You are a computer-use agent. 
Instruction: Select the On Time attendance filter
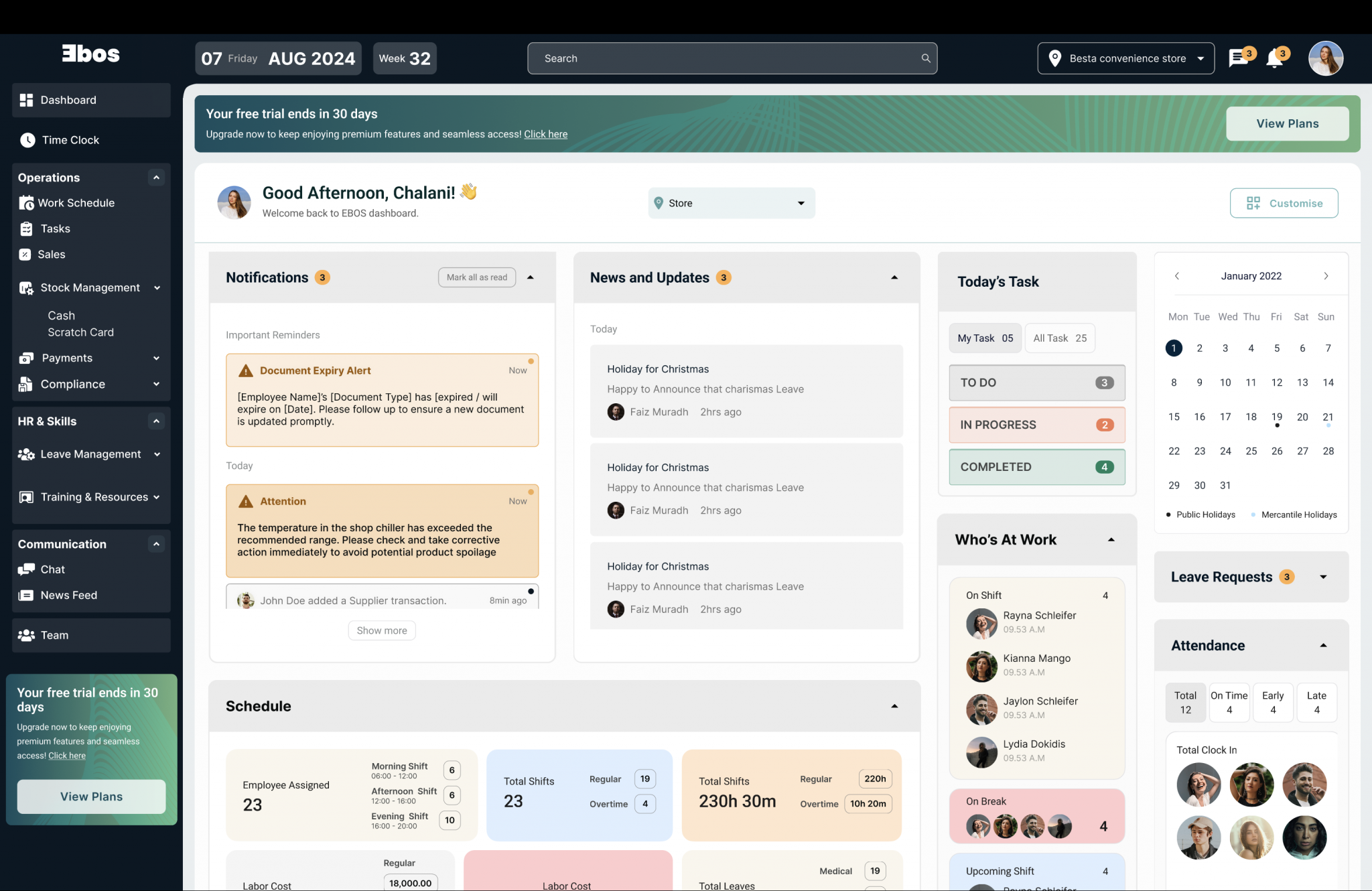1229,702
